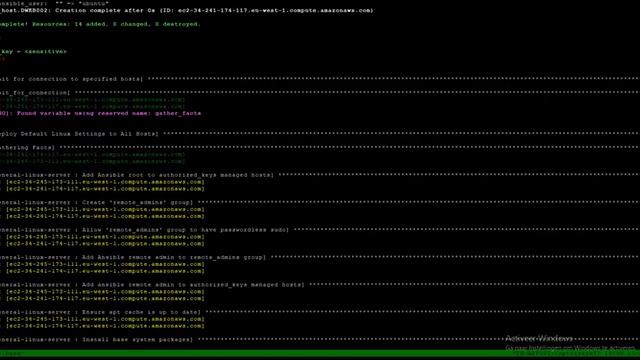640x360 pixels.
Task: Click ec2-34-245-173-111 host under 'remote admin to authorized_keys' task
Action: (105, 292)
